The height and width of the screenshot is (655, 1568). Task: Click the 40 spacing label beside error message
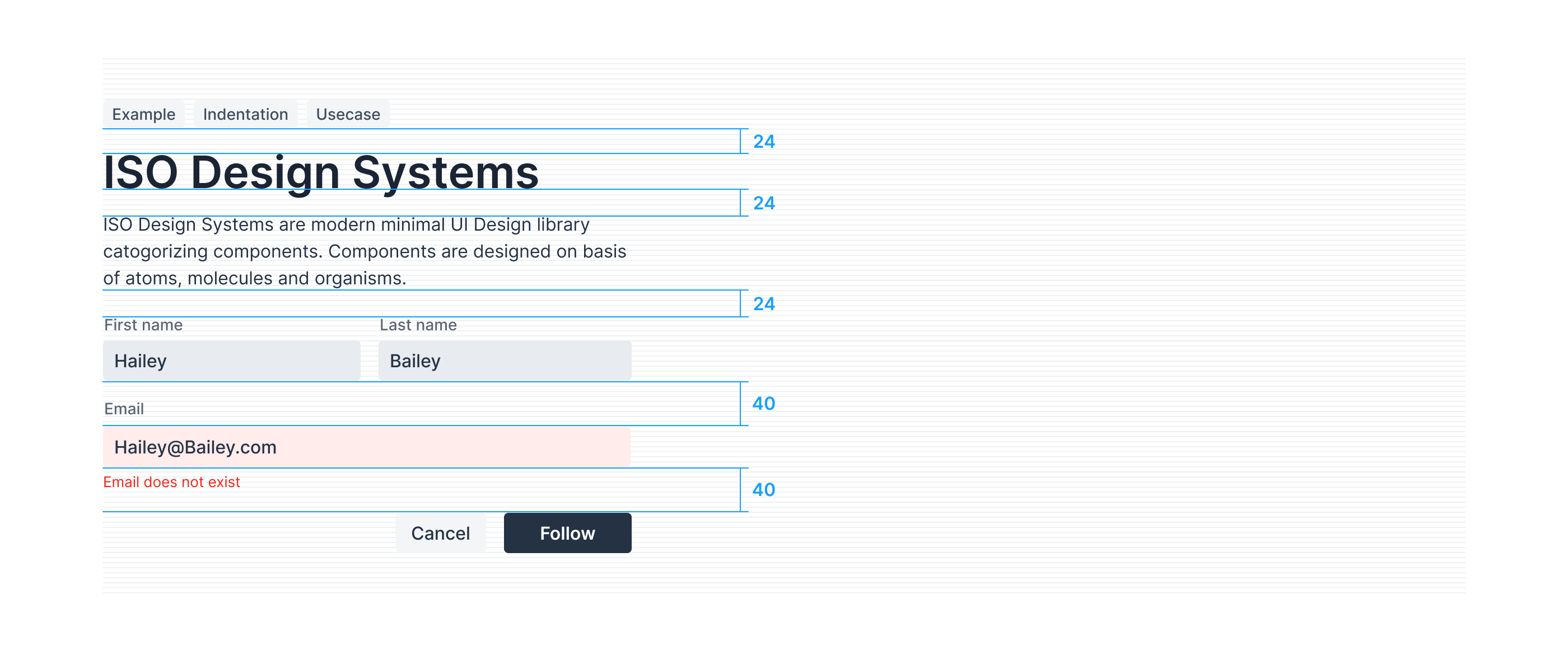(x=763, y=490)
